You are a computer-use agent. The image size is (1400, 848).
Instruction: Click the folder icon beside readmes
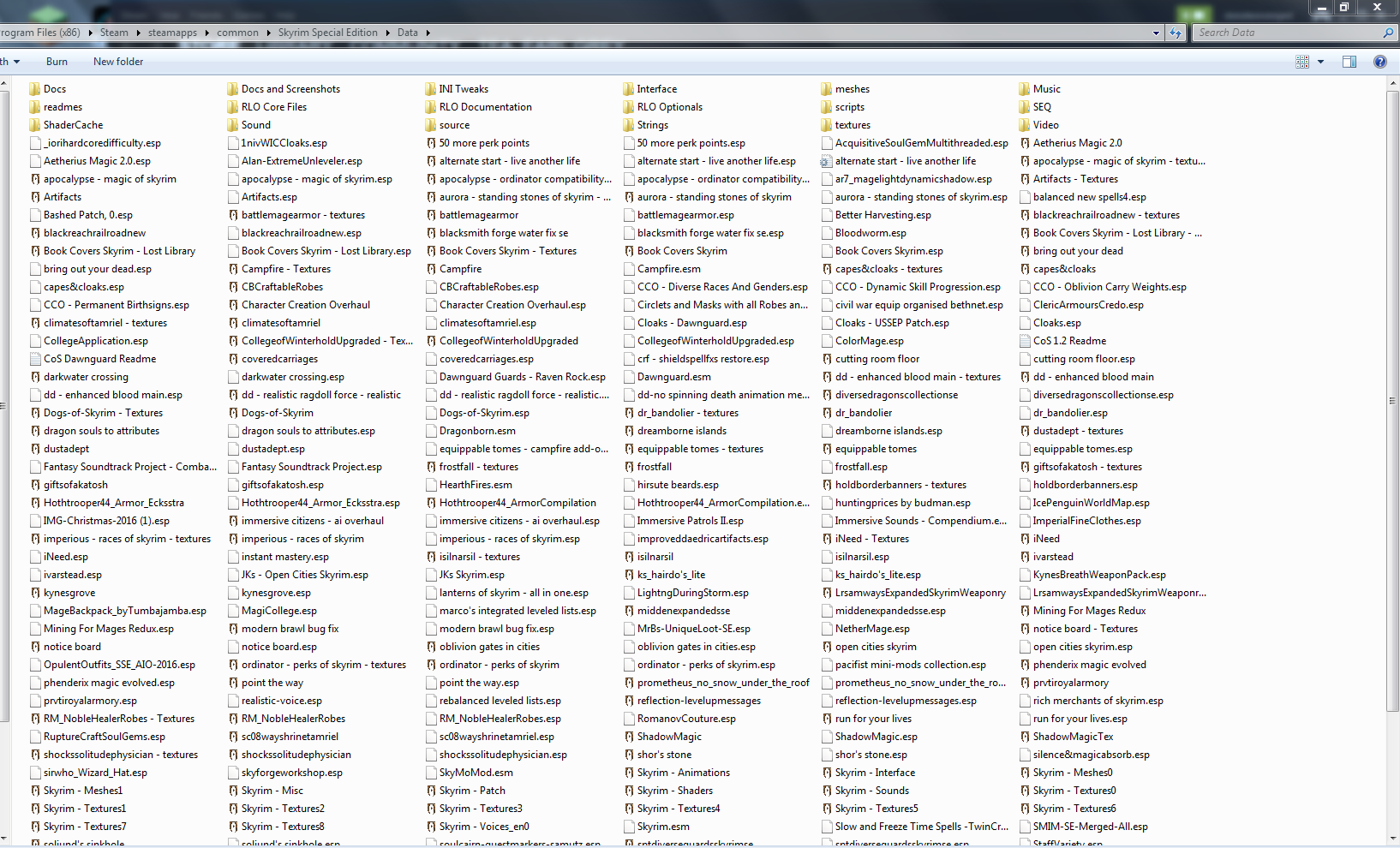pos(35,107)
